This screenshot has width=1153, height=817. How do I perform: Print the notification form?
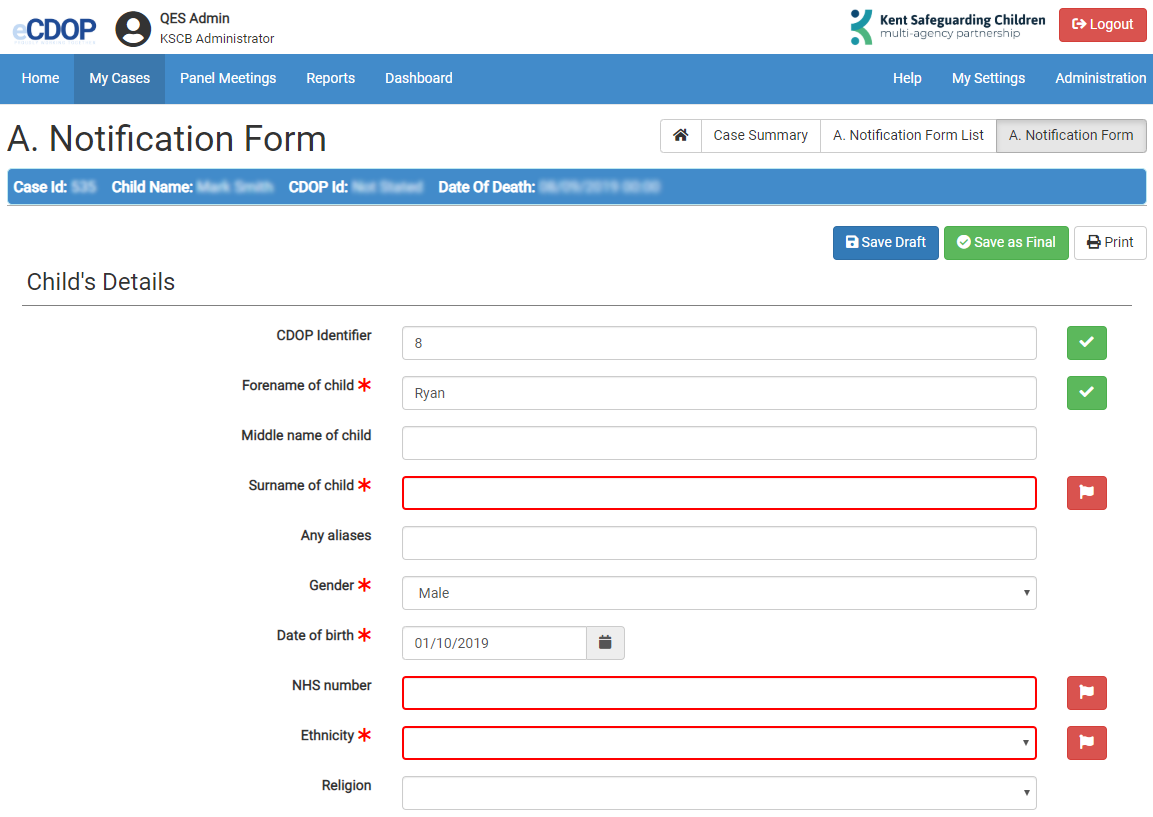(x=1110, y=243)
